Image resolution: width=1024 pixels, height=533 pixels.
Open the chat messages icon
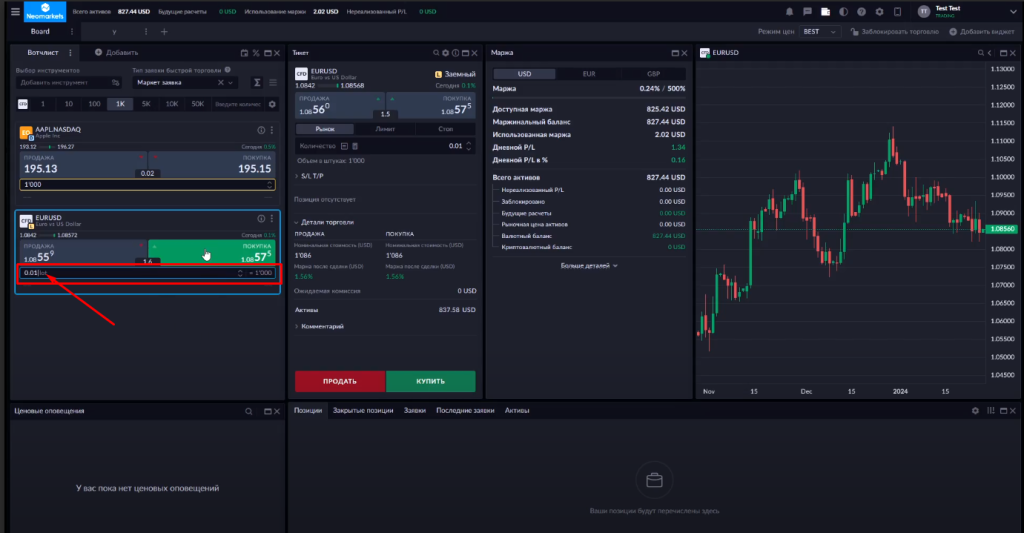[x=807, y=12]
